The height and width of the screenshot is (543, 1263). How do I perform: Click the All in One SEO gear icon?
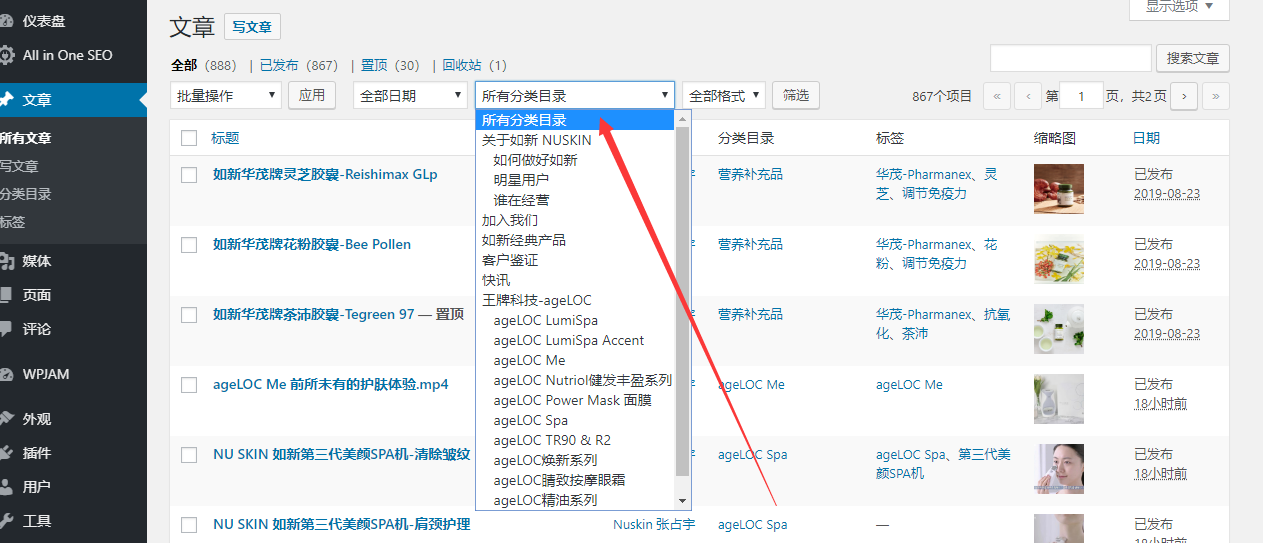pos(6,55)
